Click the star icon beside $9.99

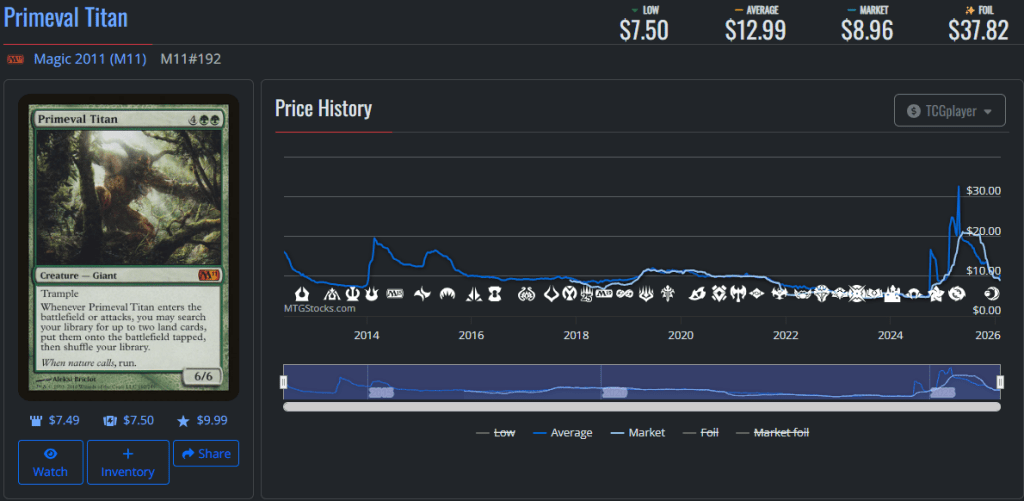pyautogui.click(x=182, y=421)
